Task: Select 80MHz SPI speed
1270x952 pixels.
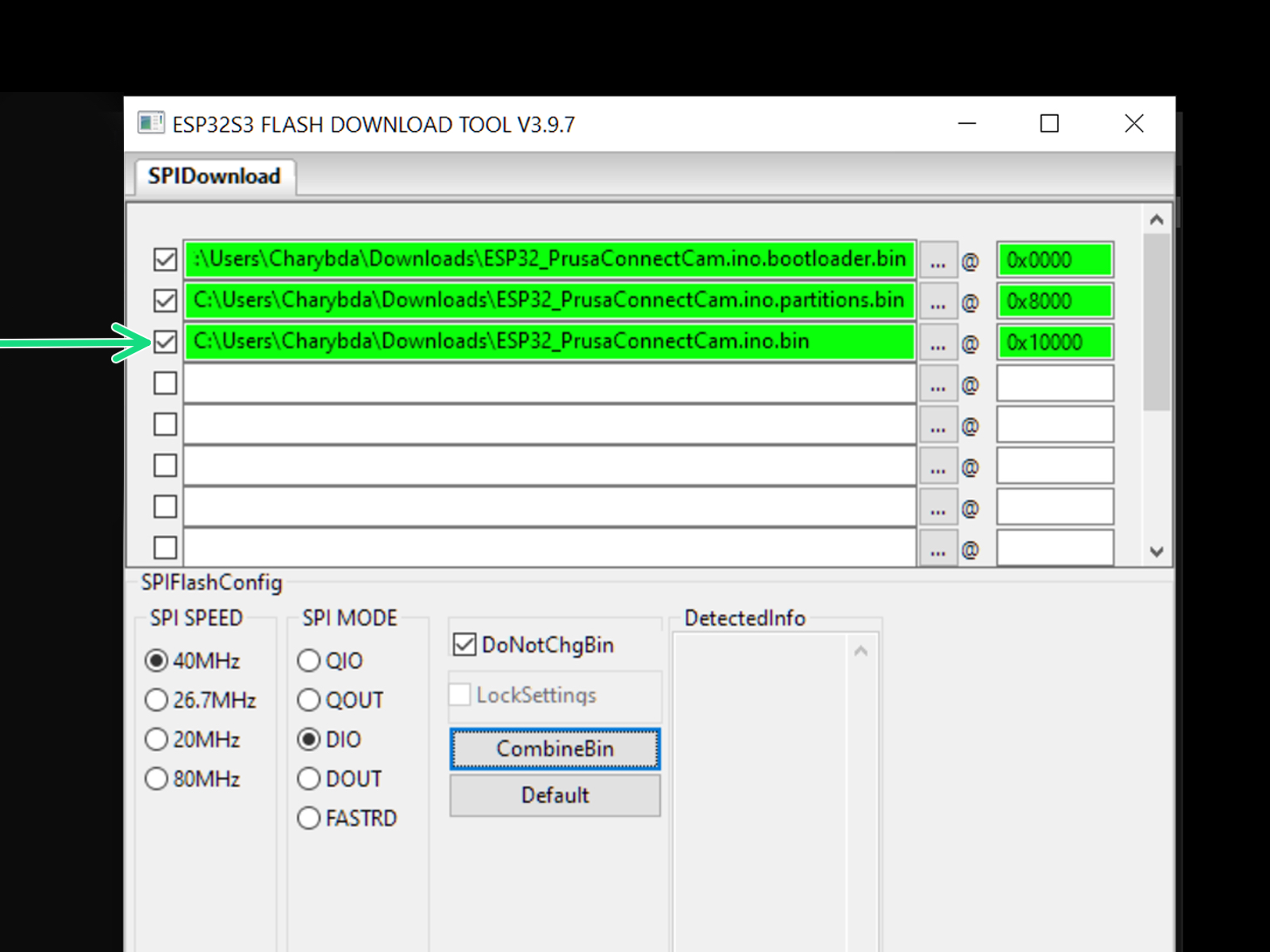Action: click(156, 778)
